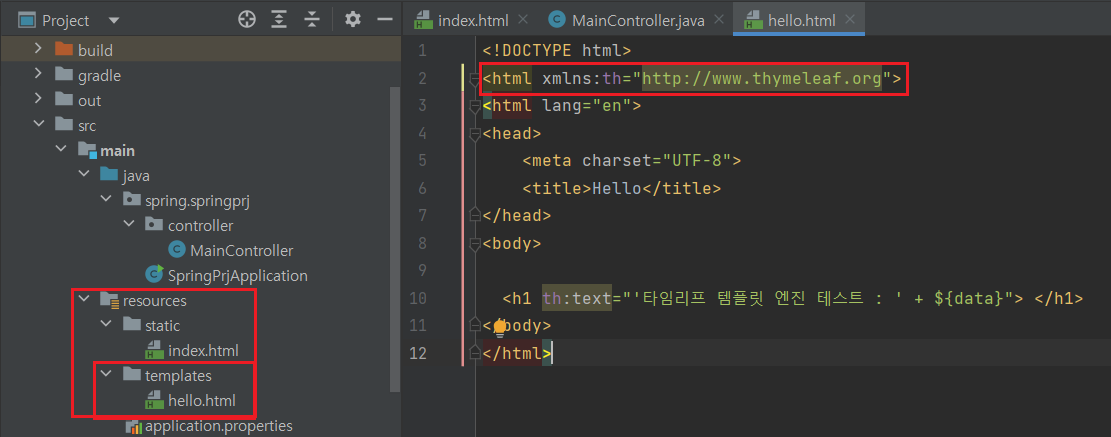Expand the out folder
Viewport: 1111px width, 437px height.
tap(38, 100)
